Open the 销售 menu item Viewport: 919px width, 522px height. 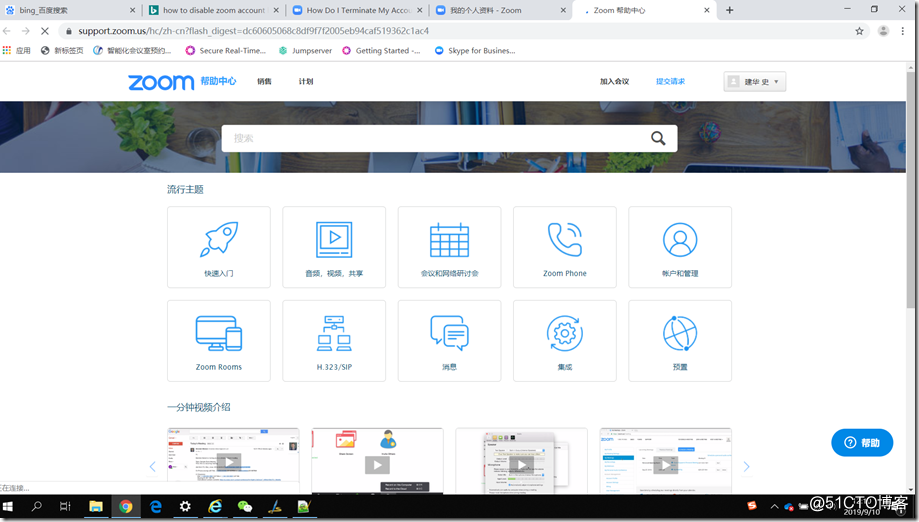[x=264, y=81]
